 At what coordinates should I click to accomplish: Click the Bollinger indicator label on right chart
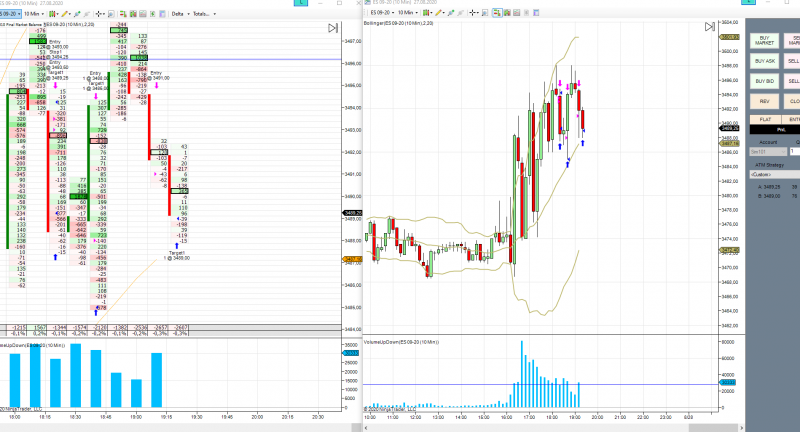(398, 23)
